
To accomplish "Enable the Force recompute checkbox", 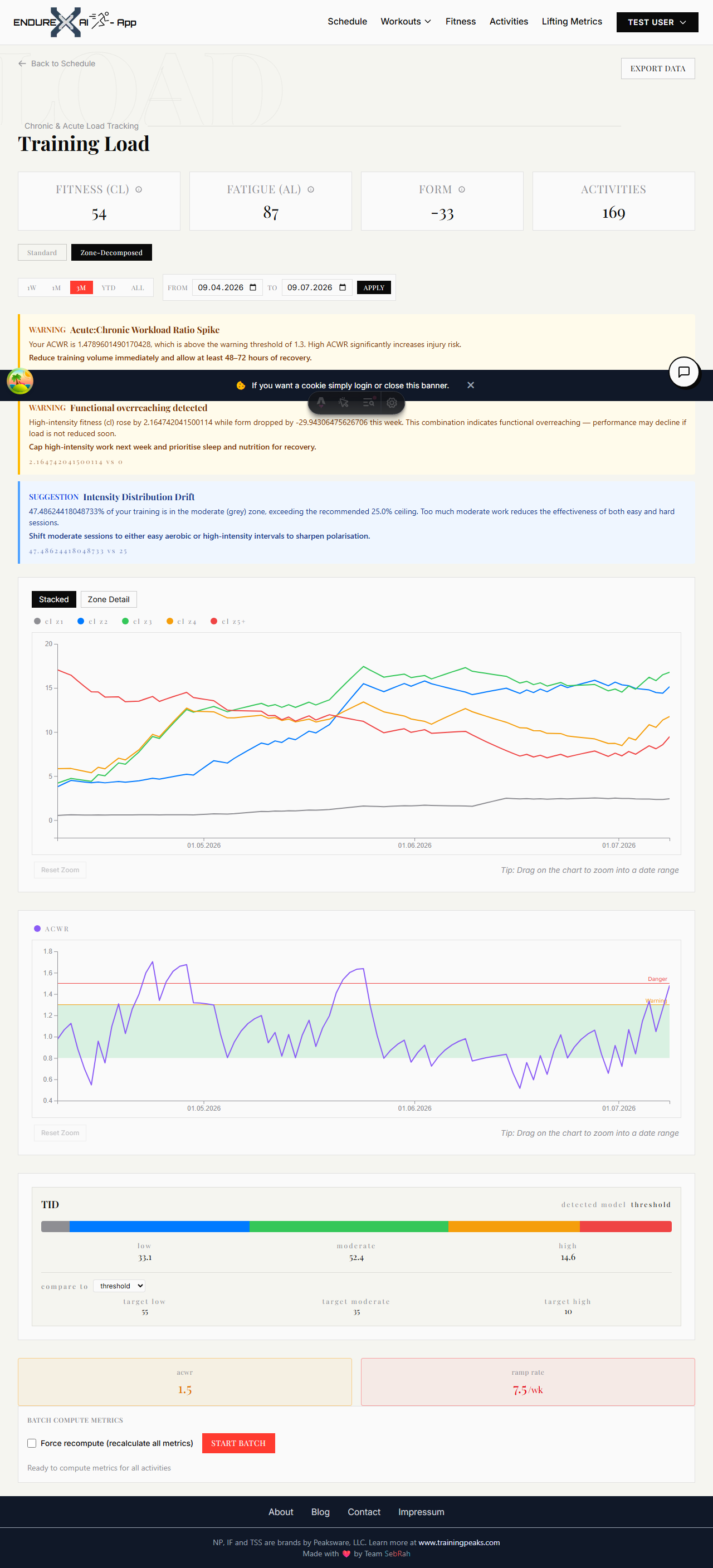I will pyautogui.click(x=32, y=1443).
